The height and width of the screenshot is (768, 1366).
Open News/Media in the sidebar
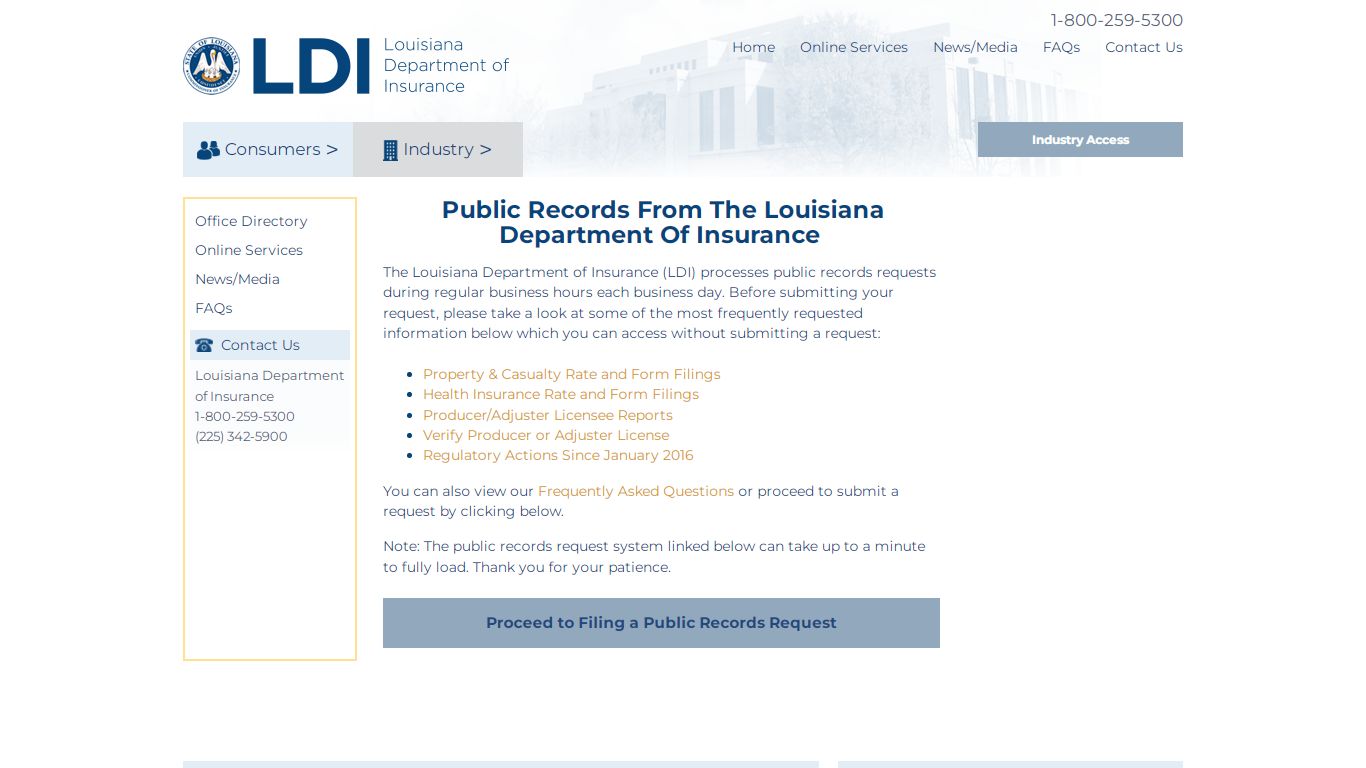tap(237, 279)
